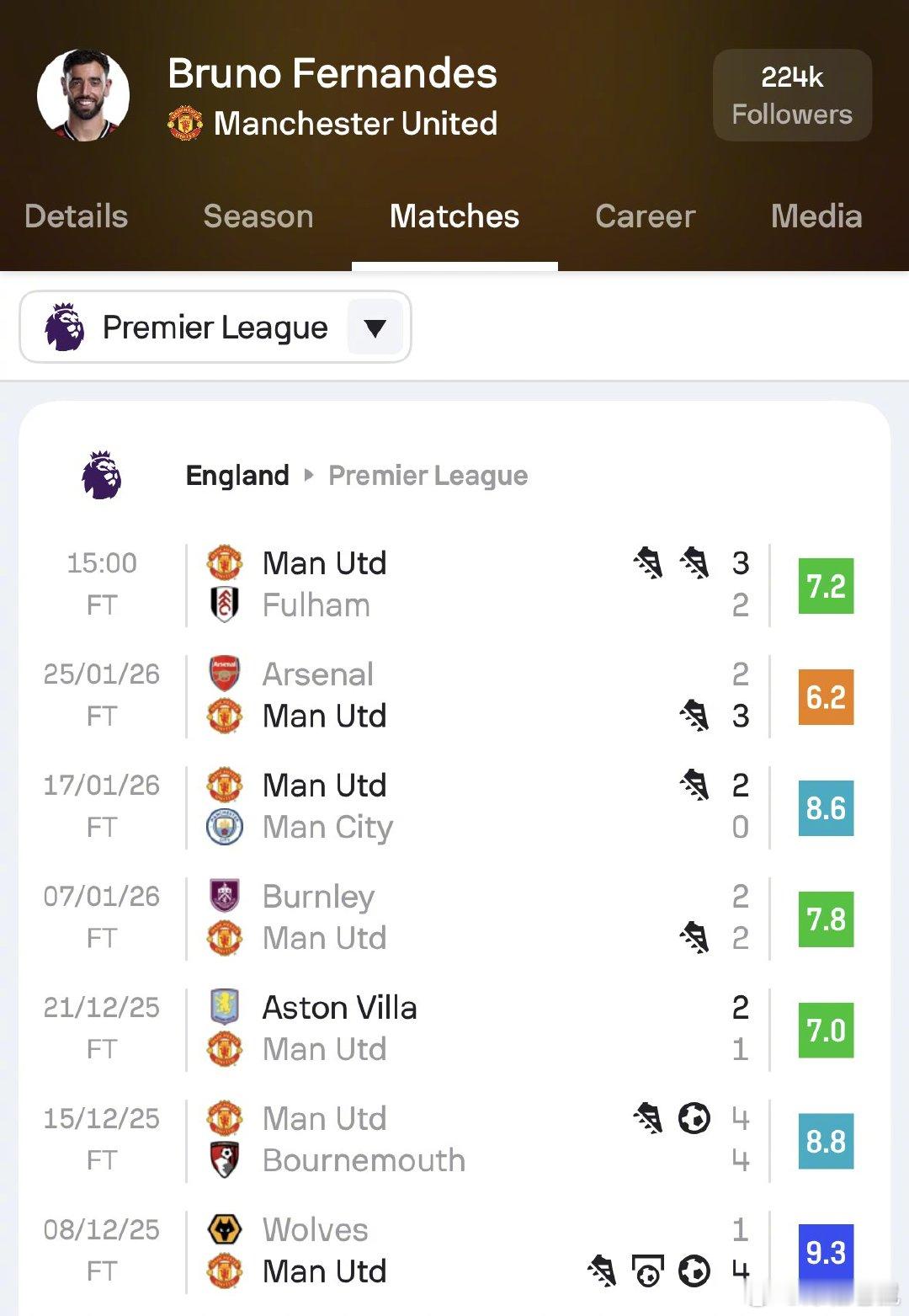Viewport: 909px width, 1316px height.
Task: Click the Burnley club crest
Action: pos(225,896)
